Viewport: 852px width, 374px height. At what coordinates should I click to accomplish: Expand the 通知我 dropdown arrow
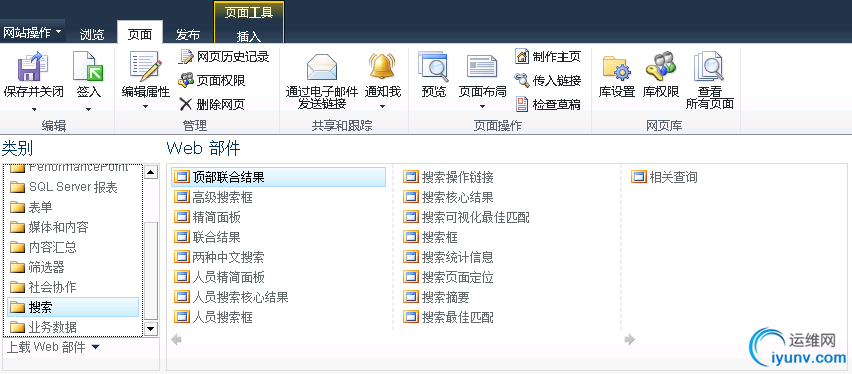click(x=383, y=107)
